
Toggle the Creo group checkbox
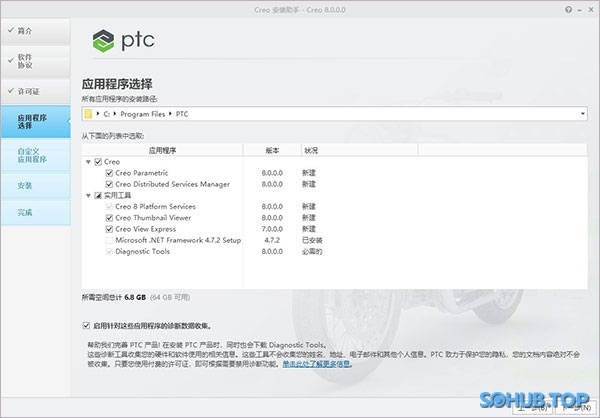pyautogui.click(x=98, y=162)
